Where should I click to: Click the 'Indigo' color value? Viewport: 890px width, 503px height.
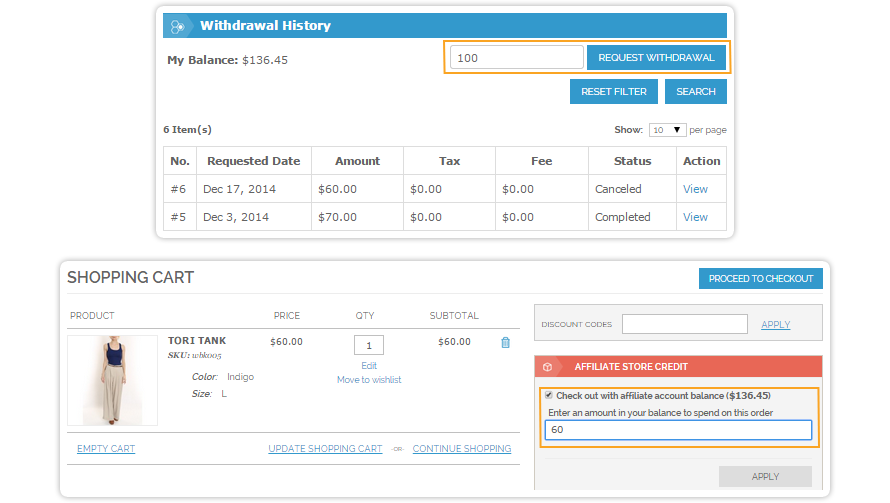click(x=240, y=377)
